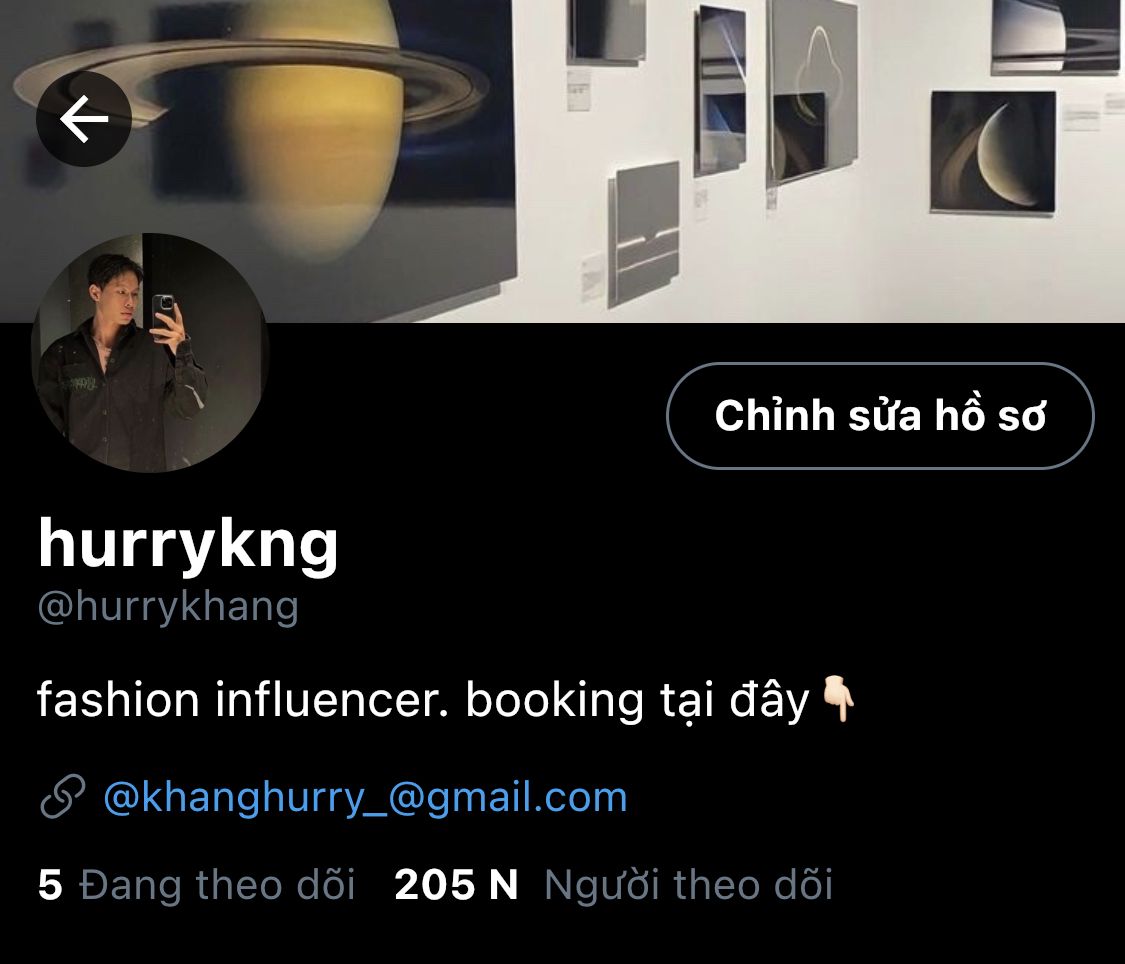
Task: Click the @hurrykhang username handle
Action: coord(168,608)
